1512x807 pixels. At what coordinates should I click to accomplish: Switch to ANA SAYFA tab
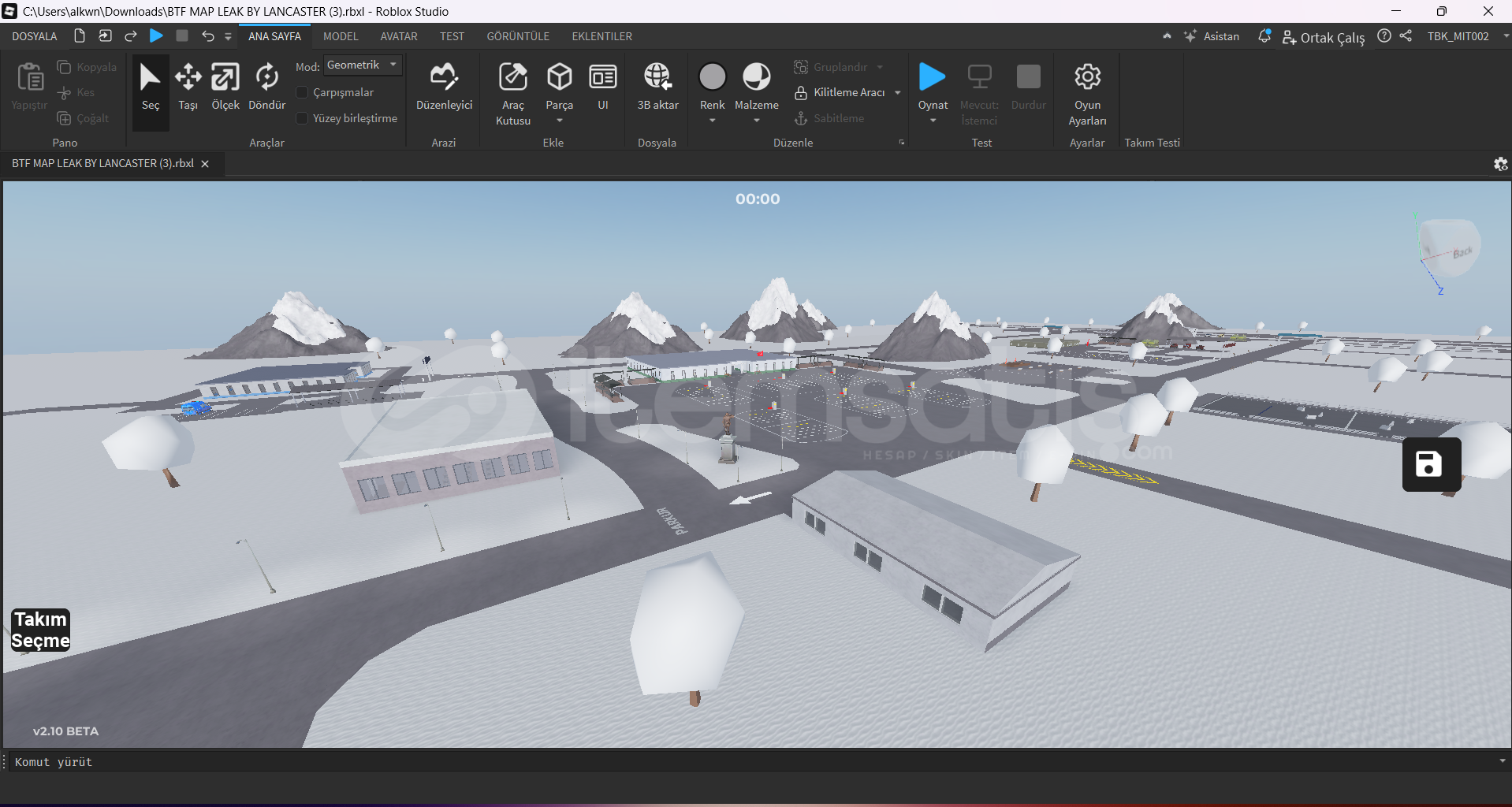(274, 36)
